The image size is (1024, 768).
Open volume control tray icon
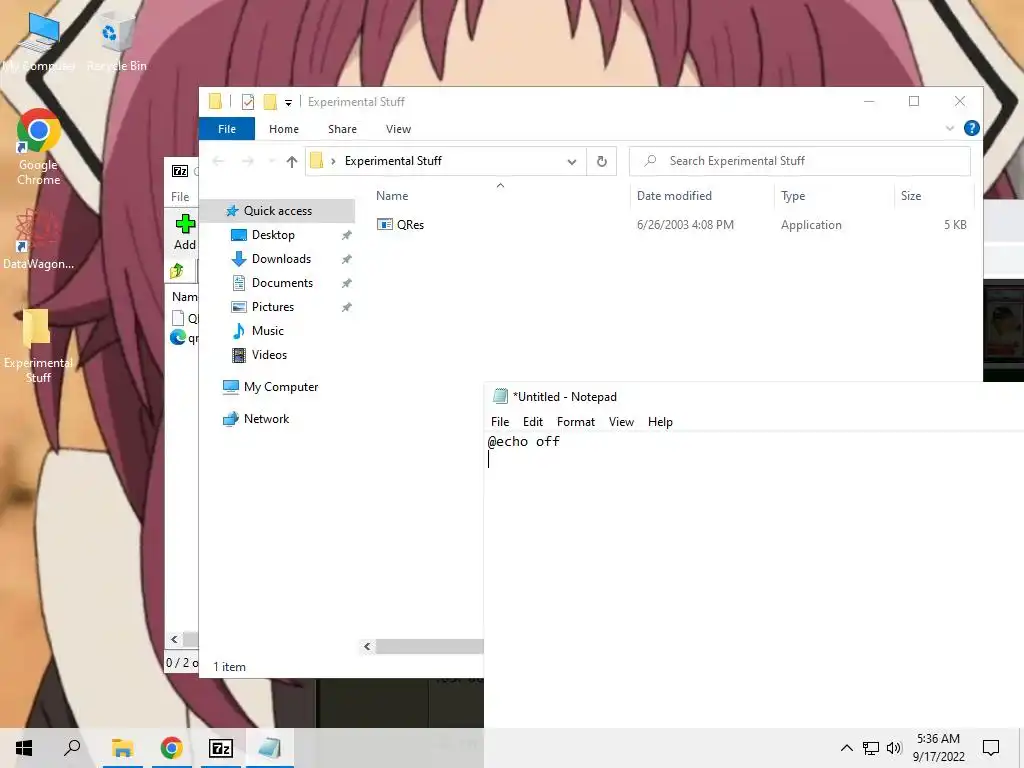click(894, 748)
